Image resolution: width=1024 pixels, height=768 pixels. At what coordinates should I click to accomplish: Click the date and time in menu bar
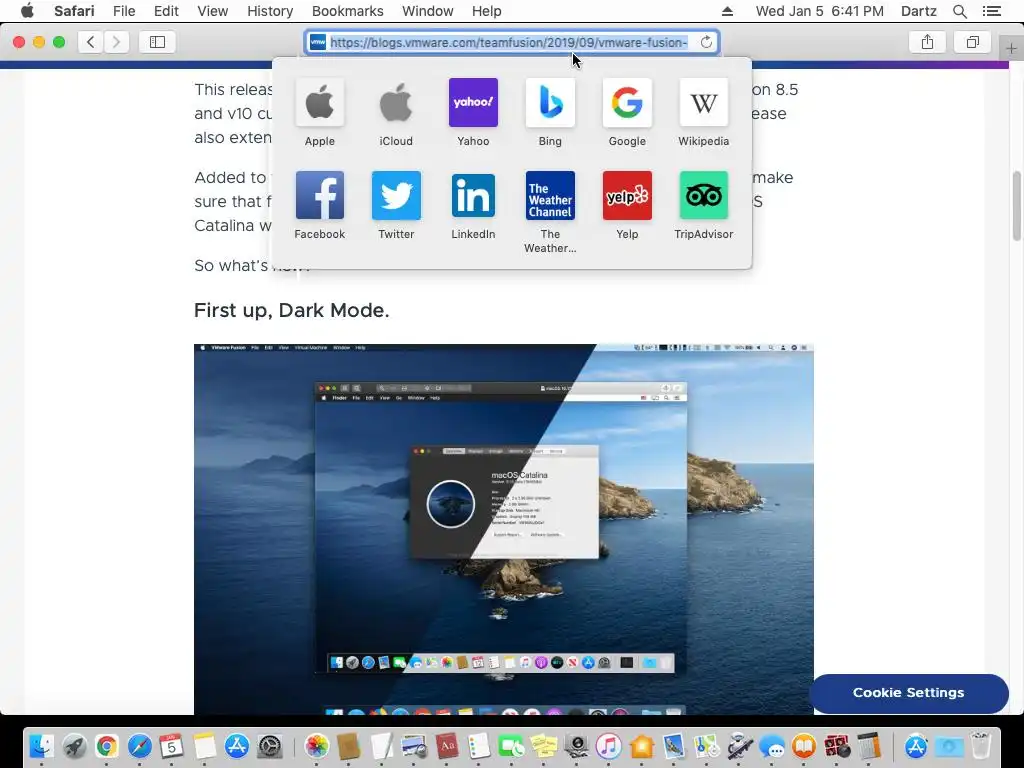point(820,11)
